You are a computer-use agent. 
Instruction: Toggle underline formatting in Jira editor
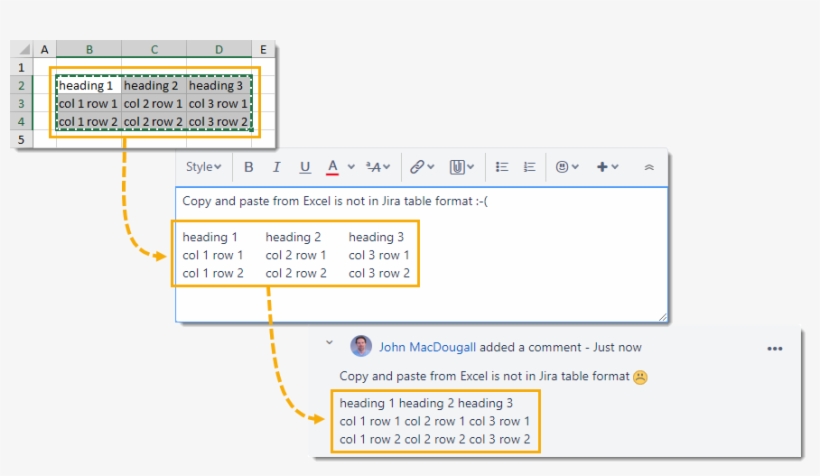(305, 167)
